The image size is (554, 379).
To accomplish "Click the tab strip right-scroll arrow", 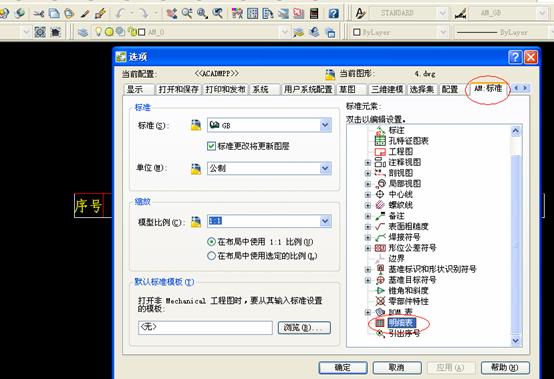I will coord(525,88).
